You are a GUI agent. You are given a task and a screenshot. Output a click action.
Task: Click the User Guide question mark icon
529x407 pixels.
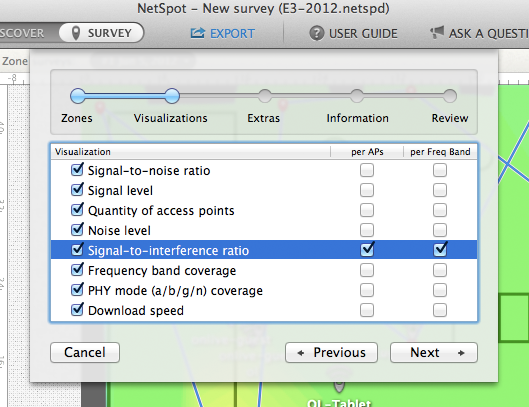316,33
